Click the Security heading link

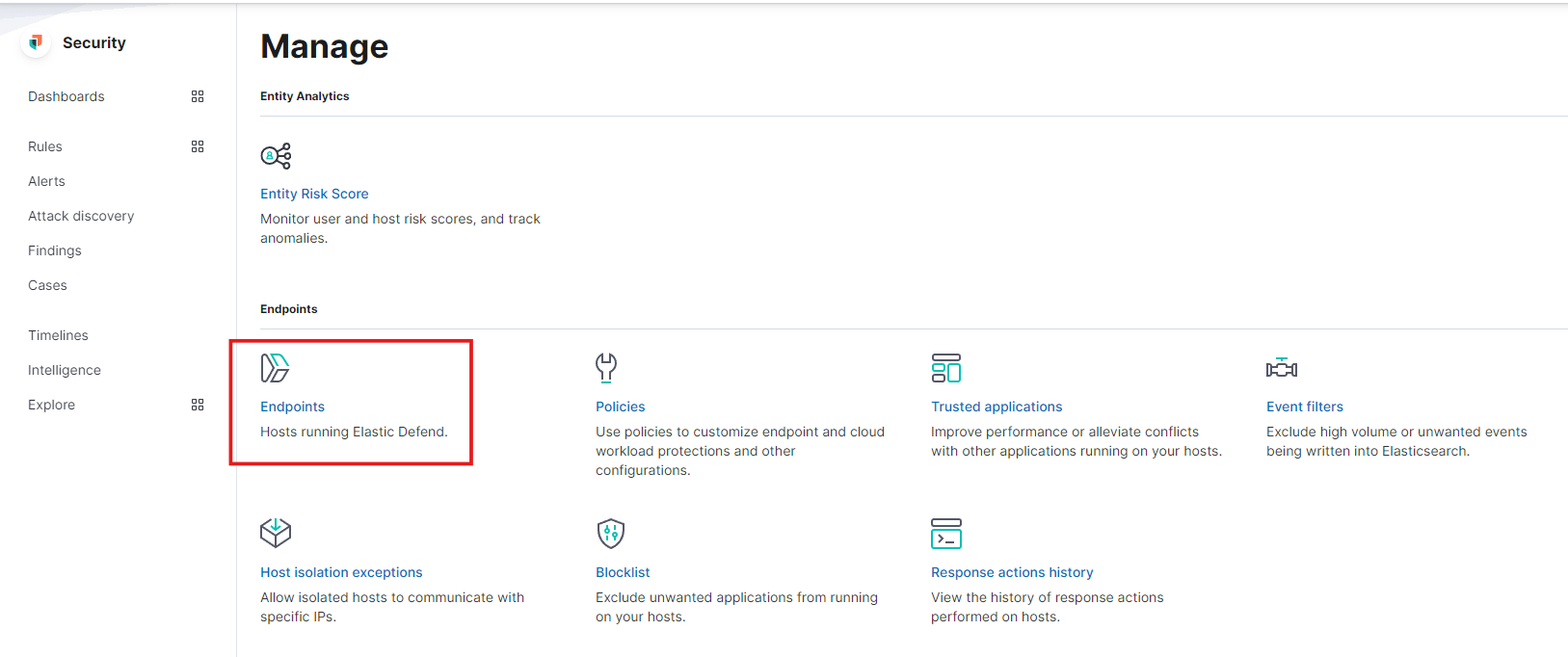[94, 42]
